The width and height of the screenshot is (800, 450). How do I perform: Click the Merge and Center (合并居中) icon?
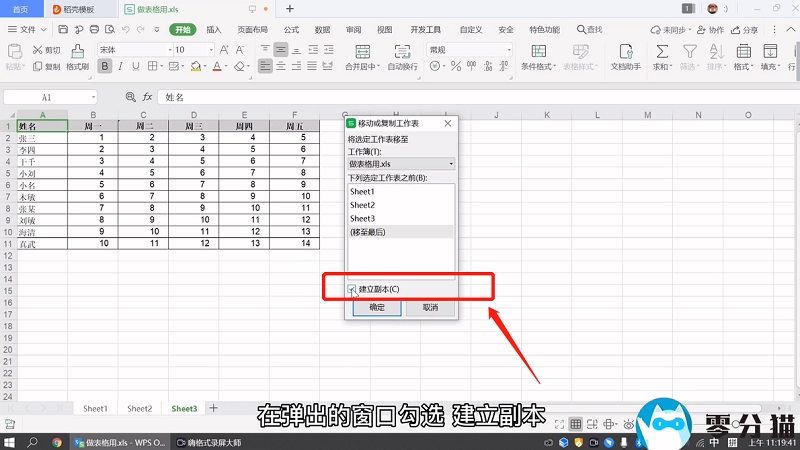point(360,50)
